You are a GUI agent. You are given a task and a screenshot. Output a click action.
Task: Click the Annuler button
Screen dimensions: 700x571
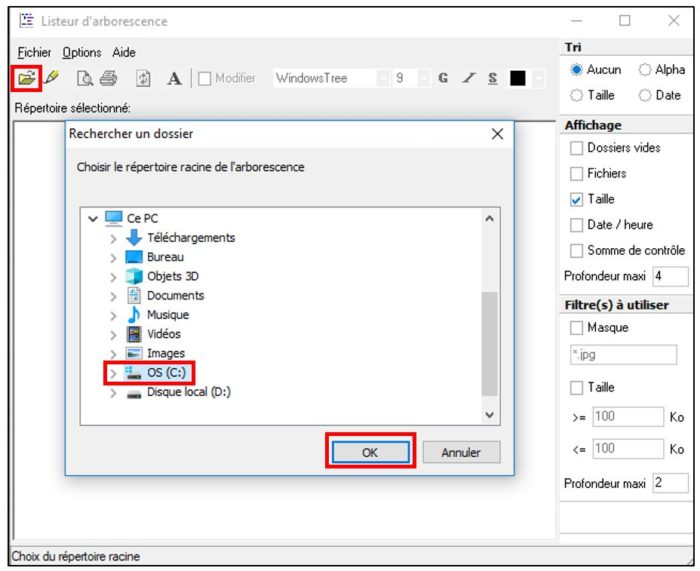click(x=460, y=452)
